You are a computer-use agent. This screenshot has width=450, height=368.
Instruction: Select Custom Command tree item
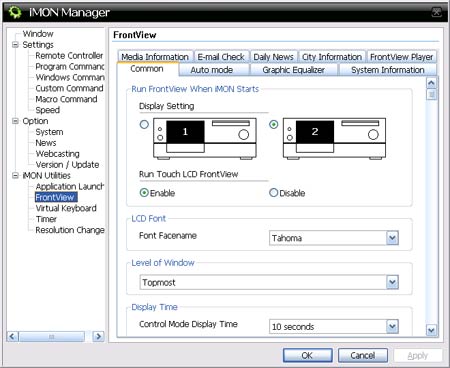coord(69,88)
